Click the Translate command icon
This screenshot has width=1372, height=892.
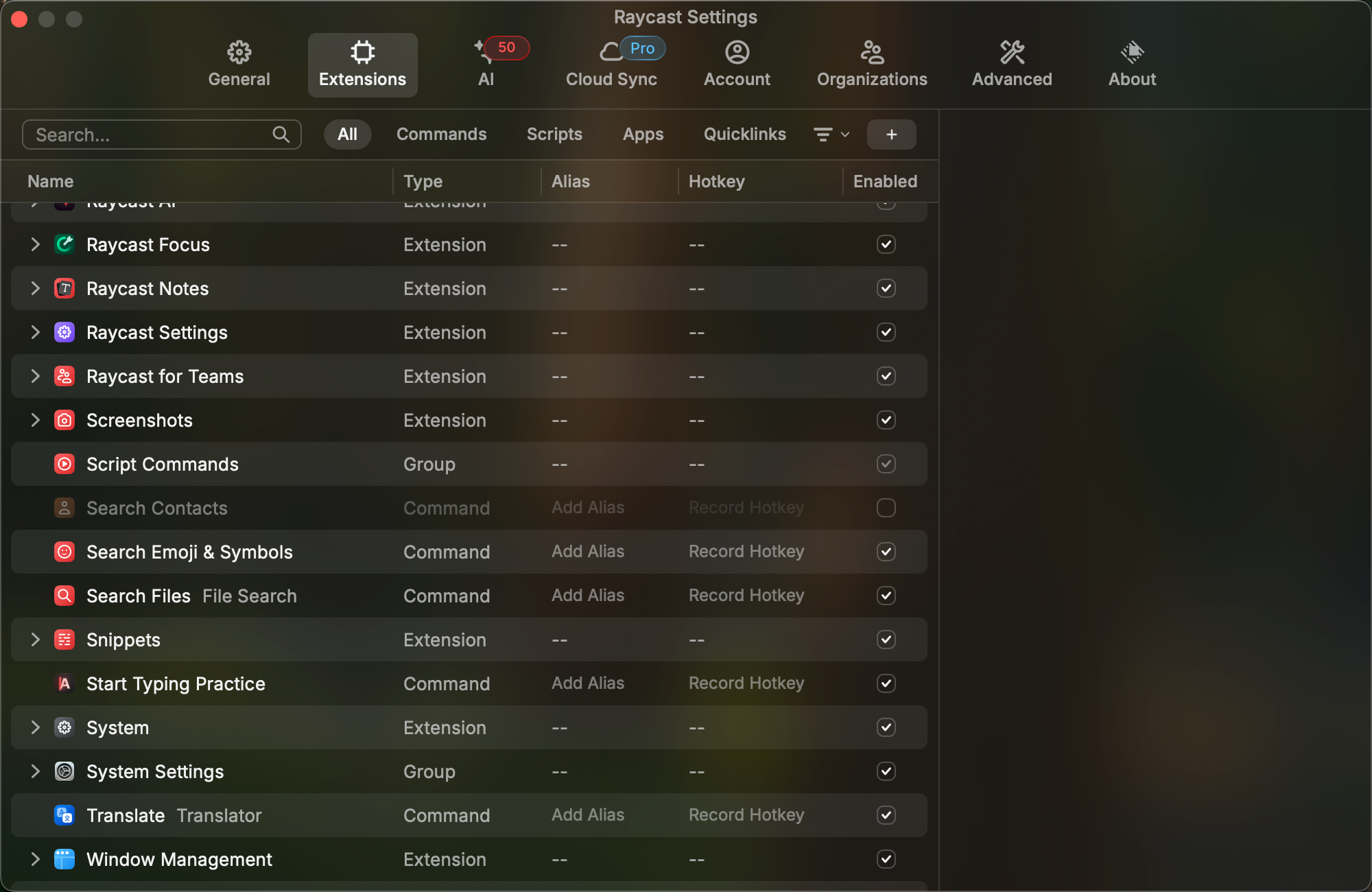pyautogui.click(x=64, y=815)
